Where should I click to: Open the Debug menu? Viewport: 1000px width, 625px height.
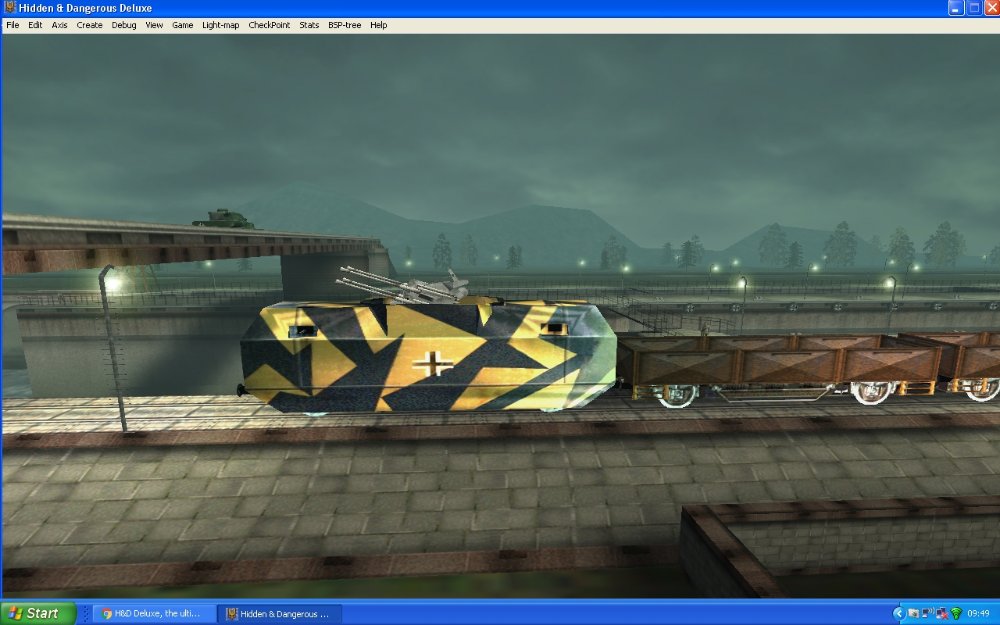[x=124, y=25]
